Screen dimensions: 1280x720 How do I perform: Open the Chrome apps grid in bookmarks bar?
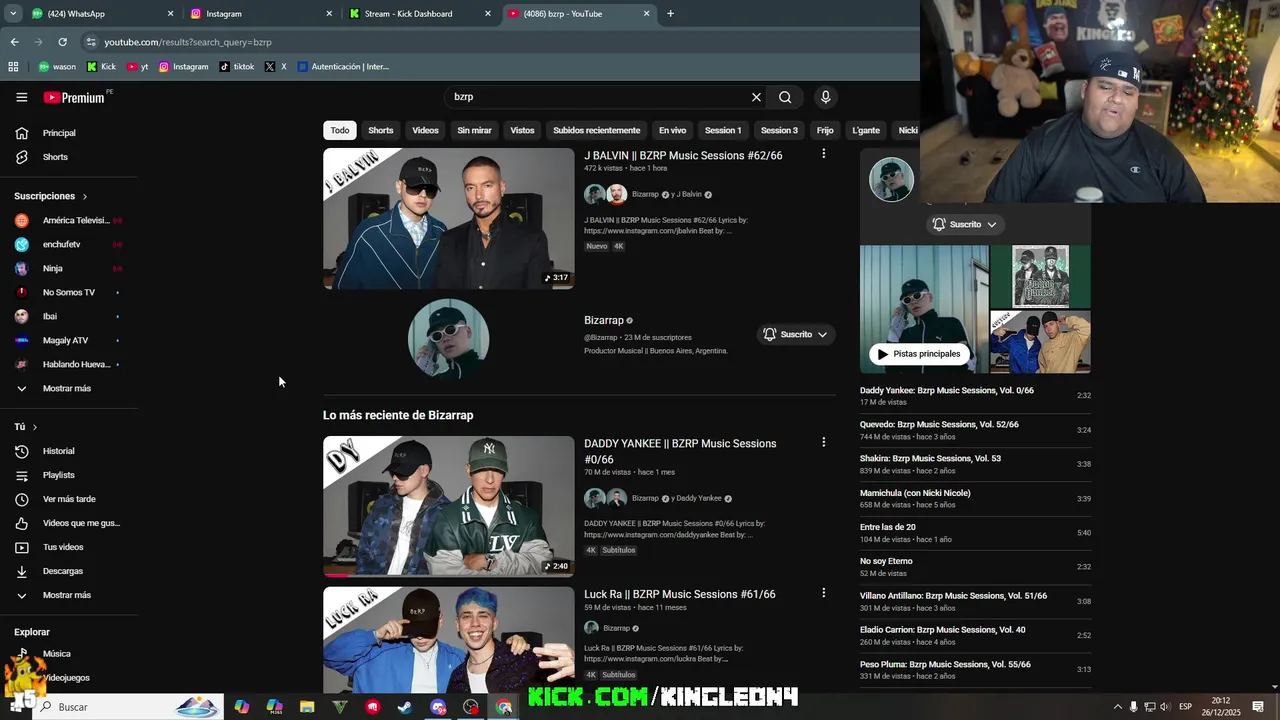[x=13, y=67]
